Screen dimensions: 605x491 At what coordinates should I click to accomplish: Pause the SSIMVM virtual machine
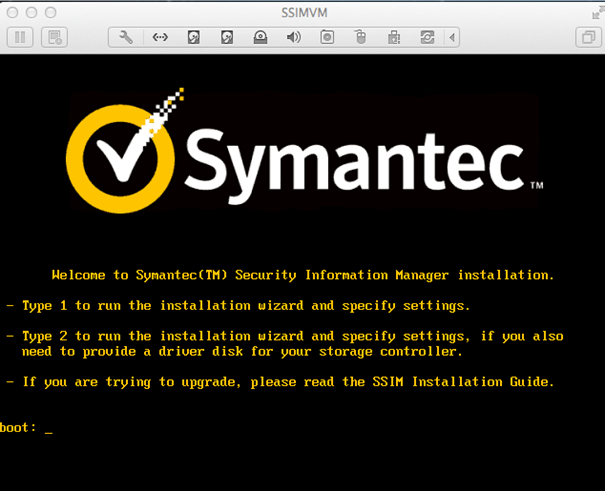20,37
